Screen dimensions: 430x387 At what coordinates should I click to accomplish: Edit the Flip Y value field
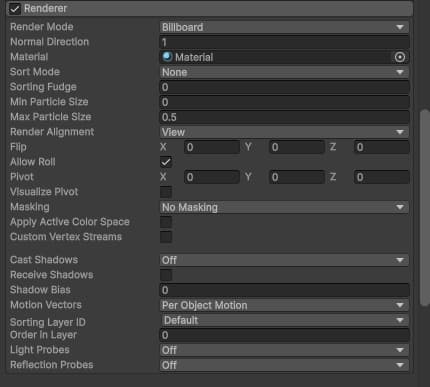(297, 147)
